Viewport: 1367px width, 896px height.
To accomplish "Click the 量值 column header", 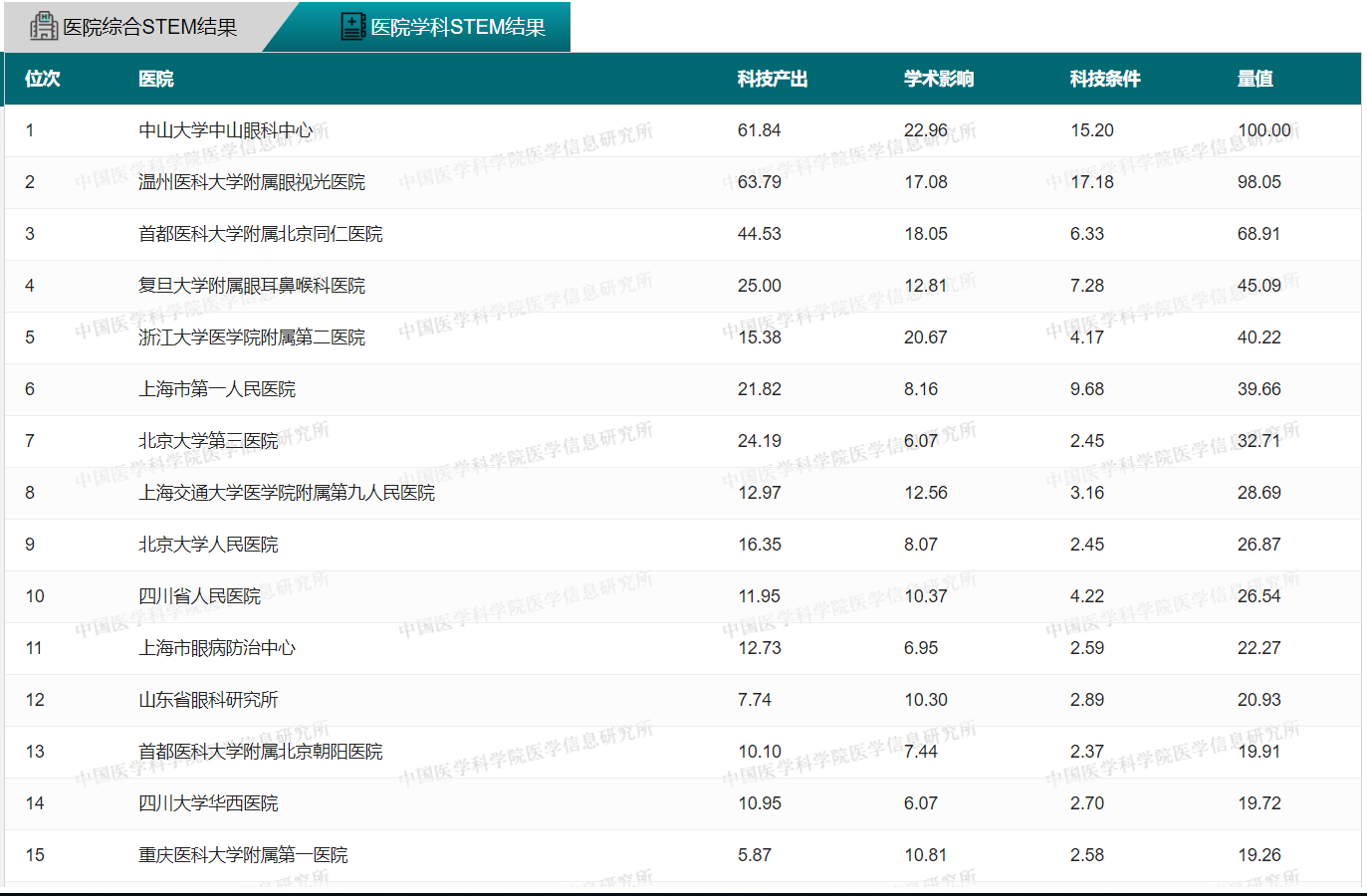I will pos(1254,79).
